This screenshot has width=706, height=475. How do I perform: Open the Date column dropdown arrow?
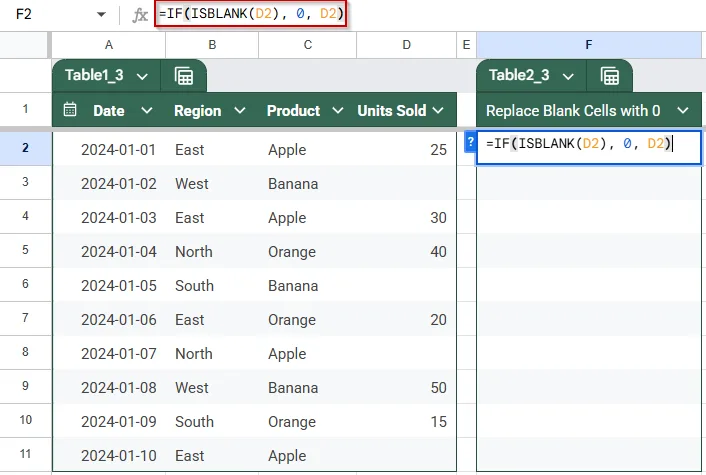147,110
